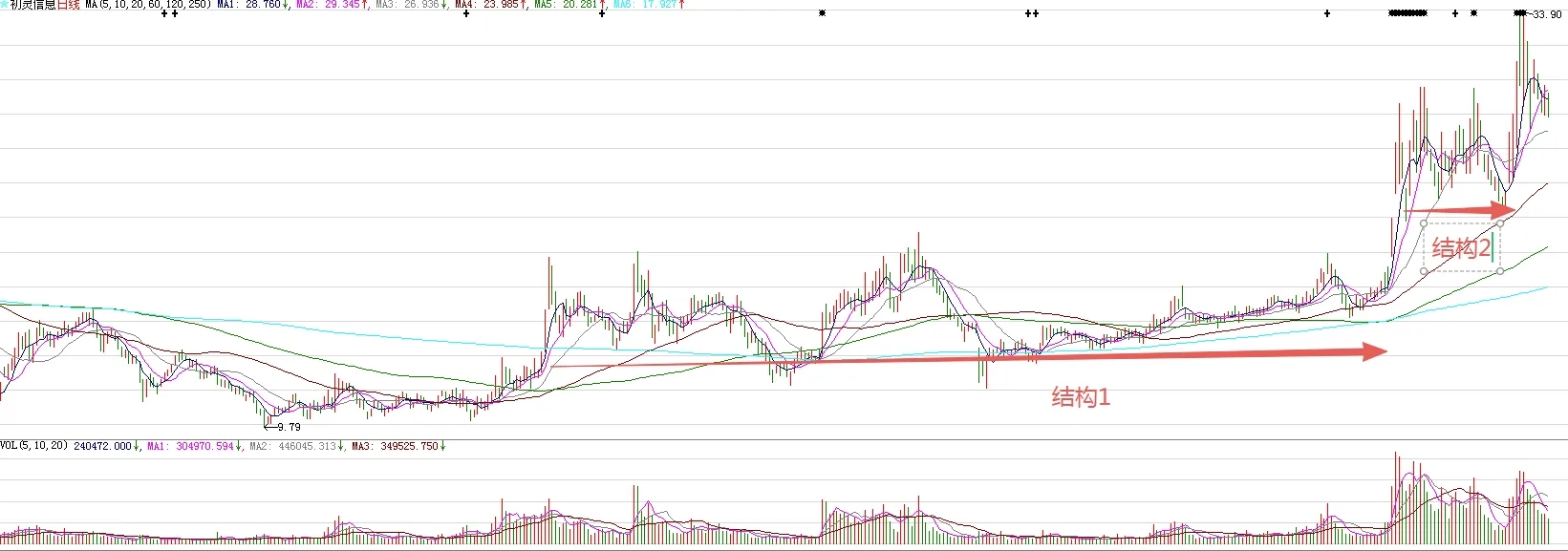Click the star icon beside 初灵信息
This screenshot has width=1568, height=551.
pyautogui.click(x=4, y=5)
